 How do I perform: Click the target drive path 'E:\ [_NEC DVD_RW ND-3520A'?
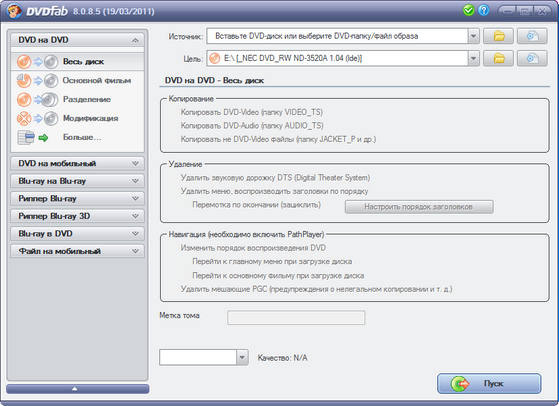coord(293,58)
